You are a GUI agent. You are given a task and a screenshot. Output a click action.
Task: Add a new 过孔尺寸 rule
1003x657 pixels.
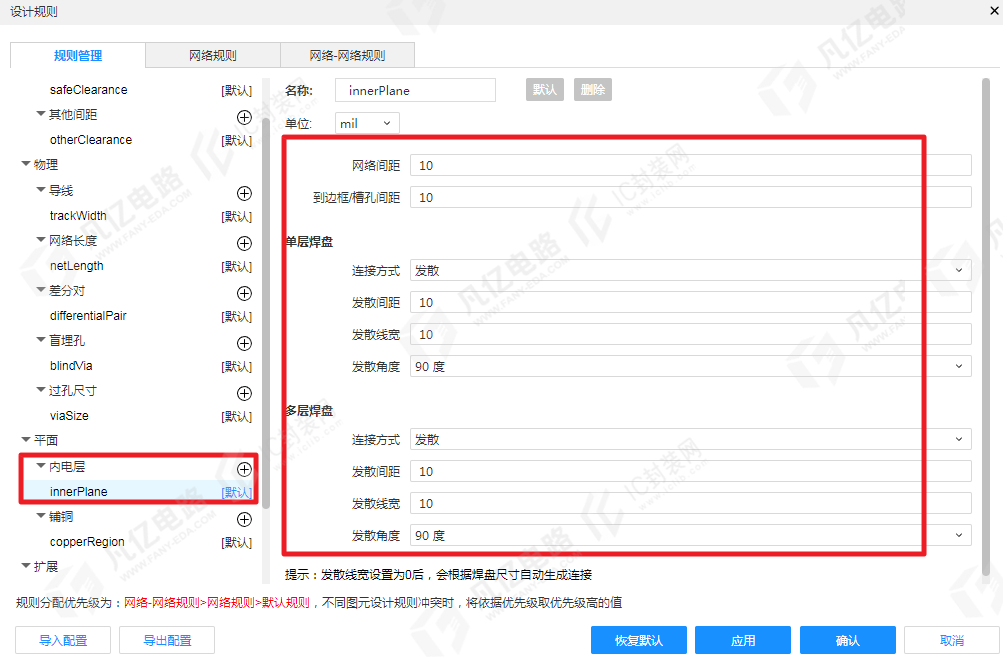244,393
